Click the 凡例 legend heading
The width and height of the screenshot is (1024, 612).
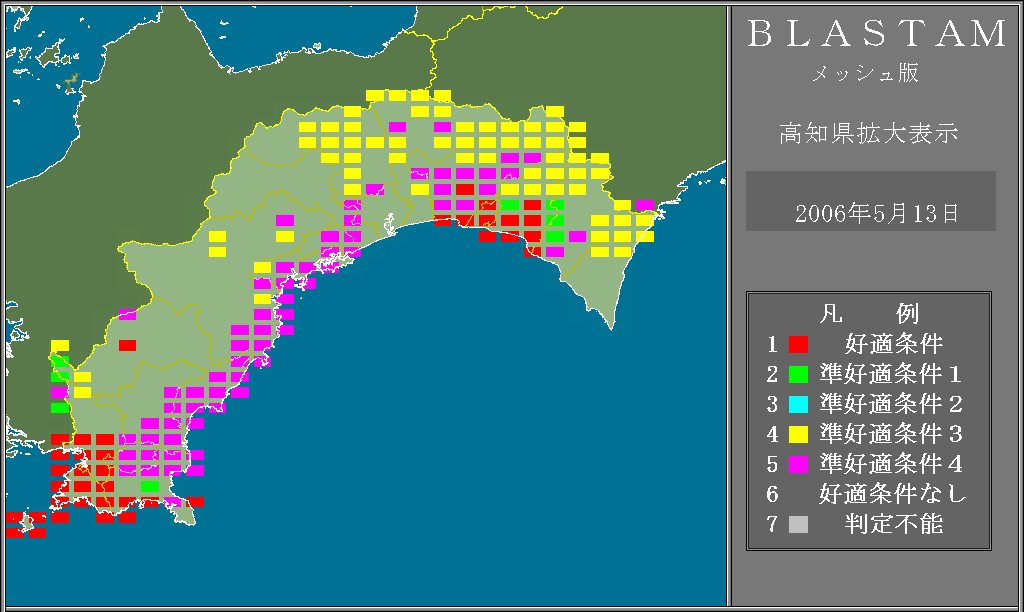869,314
